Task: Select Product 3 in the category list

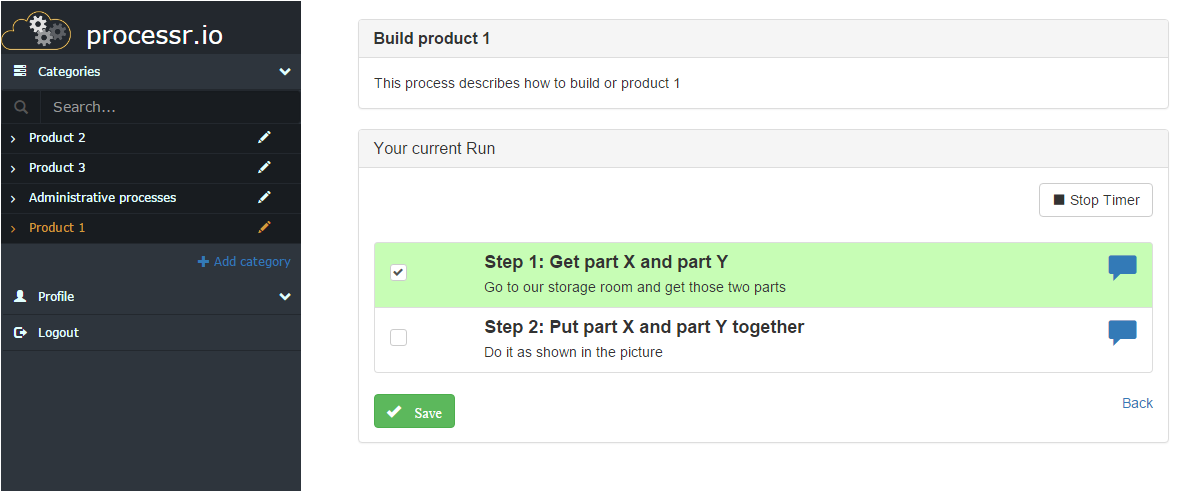Action: coord(57,167)
